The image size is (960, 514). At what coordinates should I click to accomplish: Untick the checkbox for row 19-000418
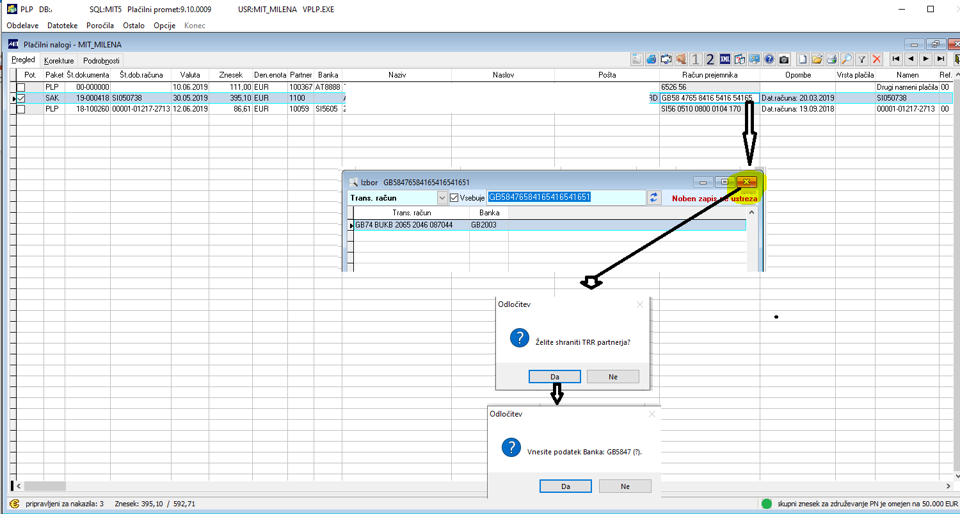(x=21, y=98)
